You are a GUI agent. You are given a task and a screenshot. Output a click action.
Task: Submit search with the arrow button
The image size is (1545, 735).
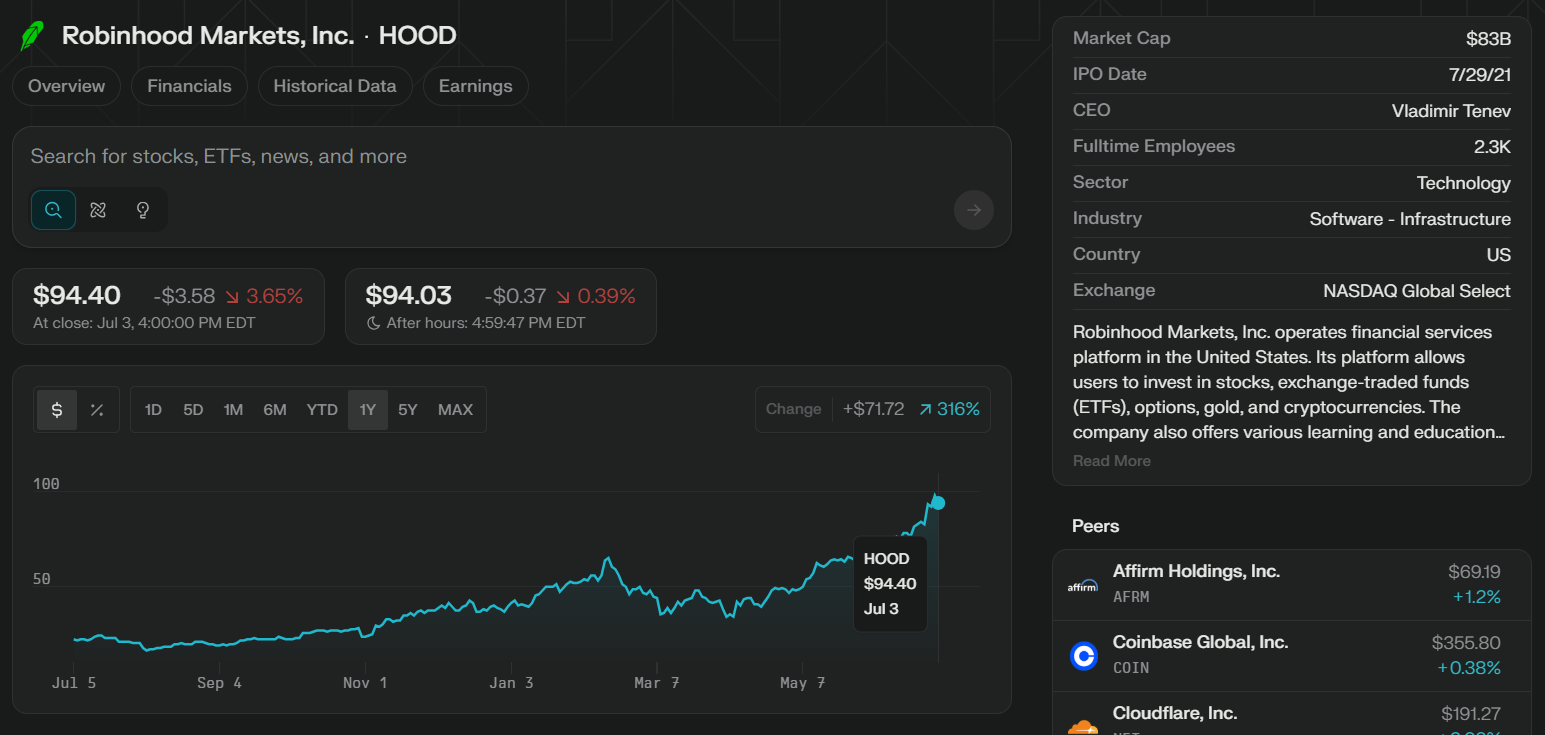[974, 210]
